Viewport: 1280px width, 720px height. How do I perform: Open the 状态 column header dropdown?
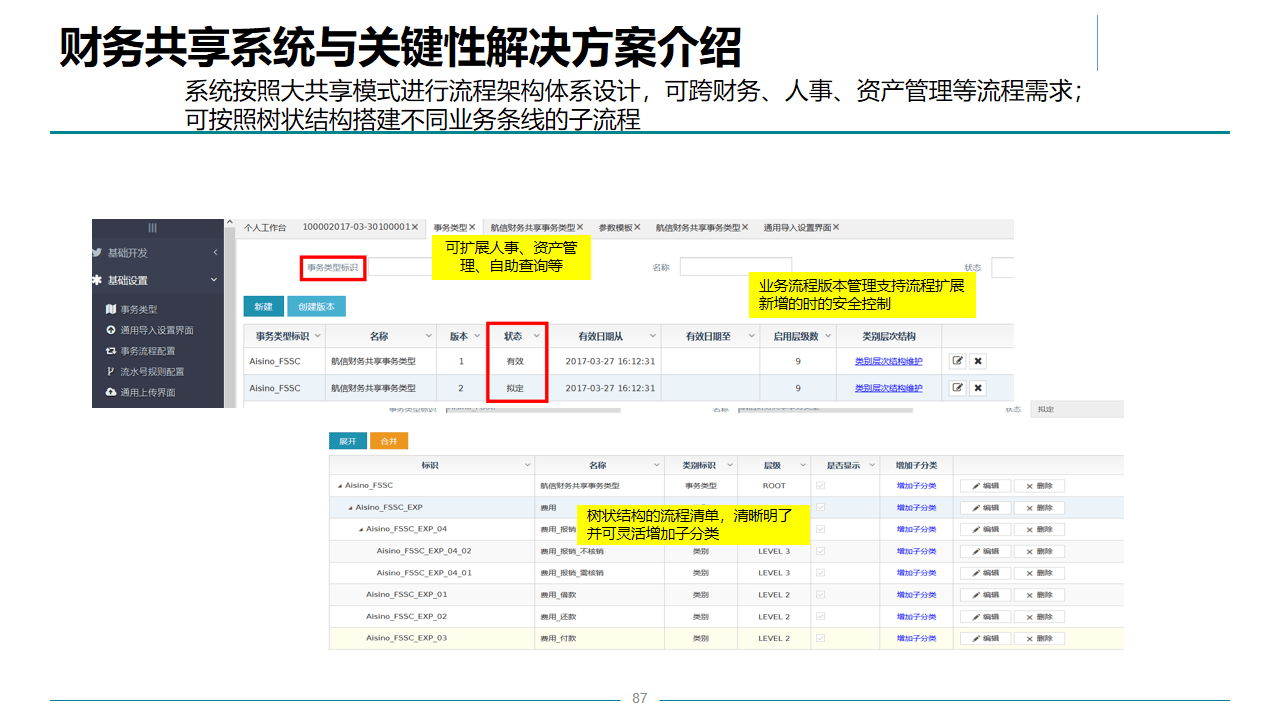[x=536, y=336]
